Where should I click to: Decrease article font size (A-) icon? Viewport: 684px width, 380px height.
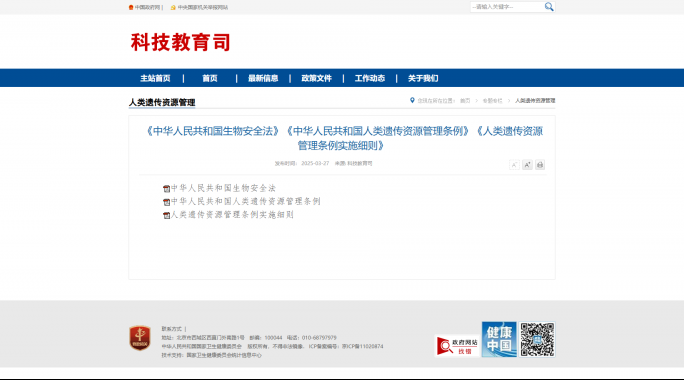click(x=514, y=165)
